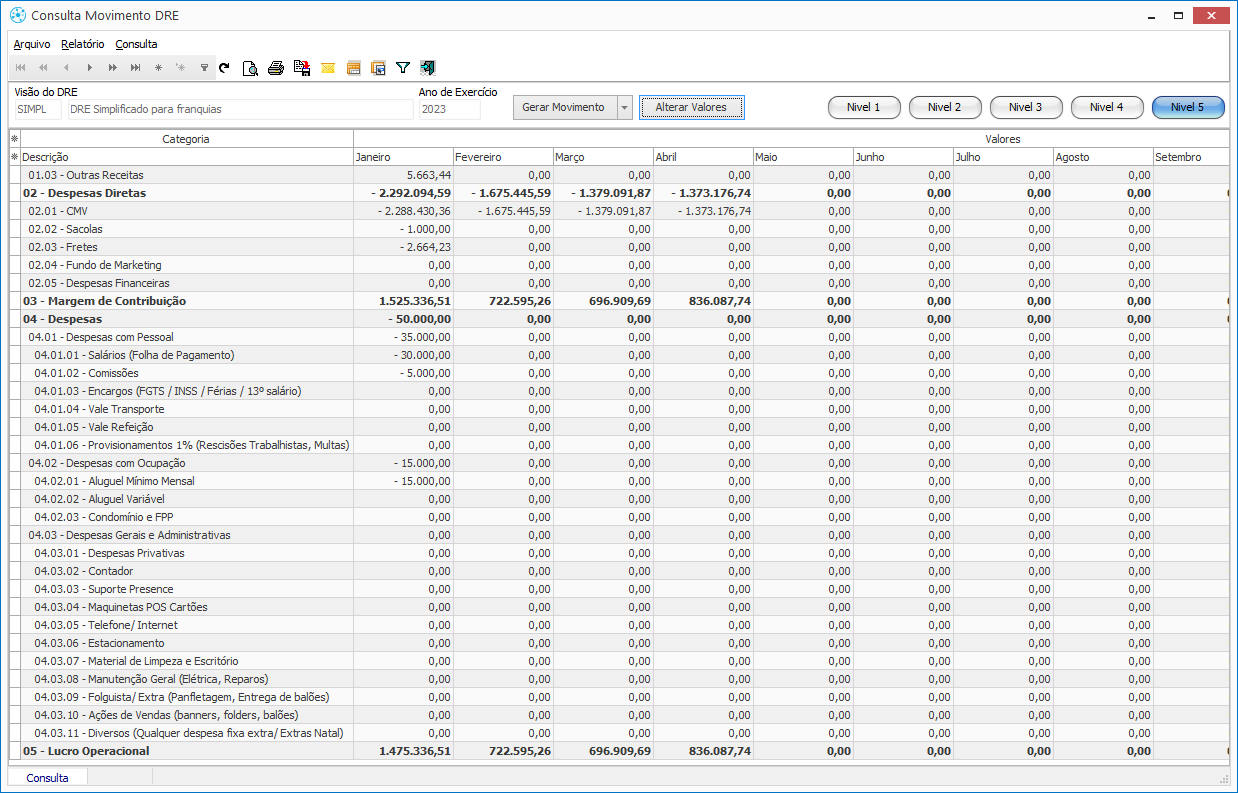This screenshot has width=1238, height=793.
Task: Click the previous page double-arrow icon
Action: (43, 68)
